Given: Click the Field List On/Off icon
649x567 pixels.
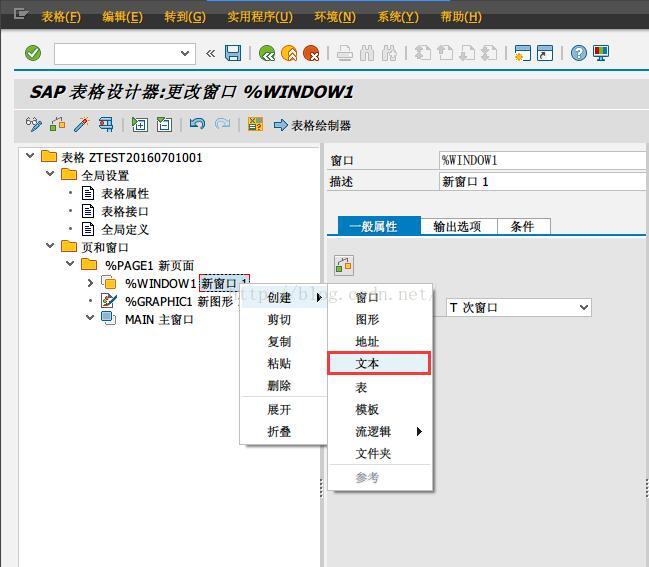Looking at the screenshot, I should pyautogui.click(x=255, y=124).
